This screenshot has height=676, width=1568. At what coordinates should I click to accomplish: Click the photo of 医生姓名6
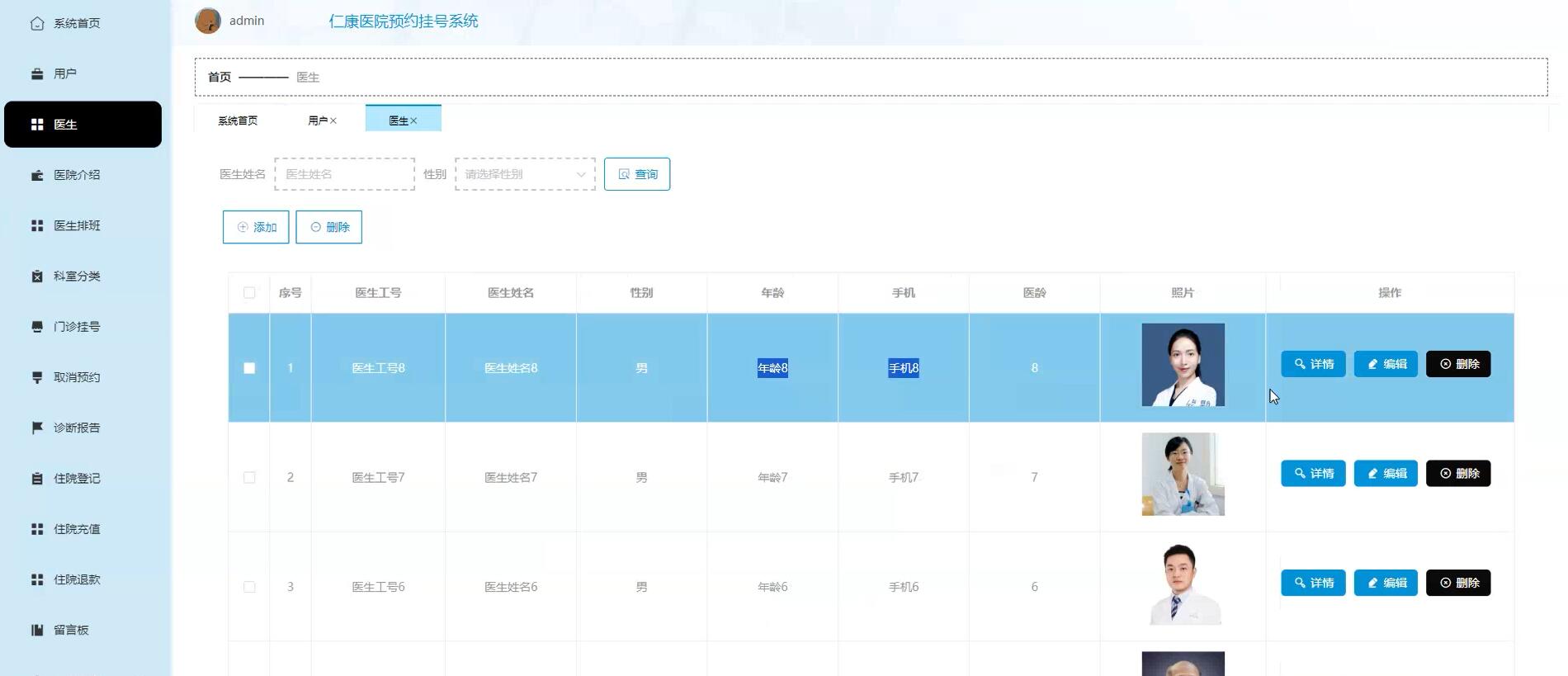pos(1183,584)
